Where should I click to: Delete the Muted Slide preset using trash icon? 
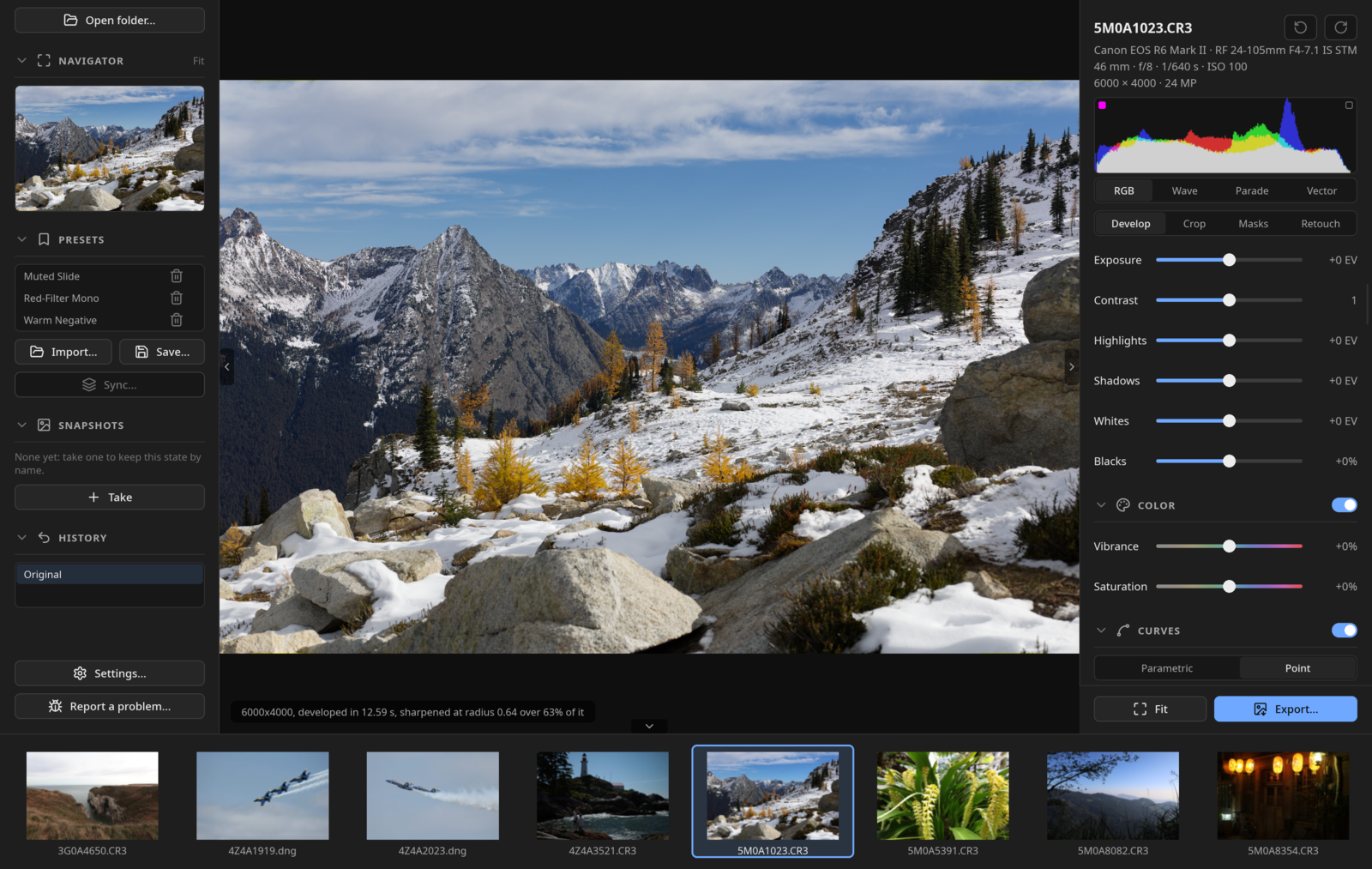pos(177,276)
